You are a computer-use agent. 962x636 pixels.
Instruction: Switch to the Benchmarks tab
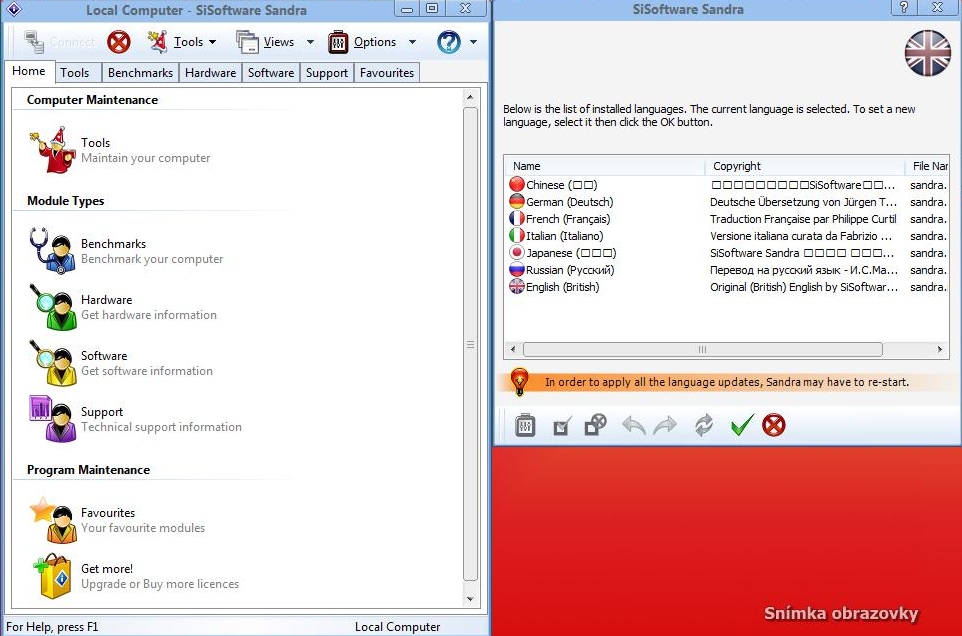tap(140, 72)
